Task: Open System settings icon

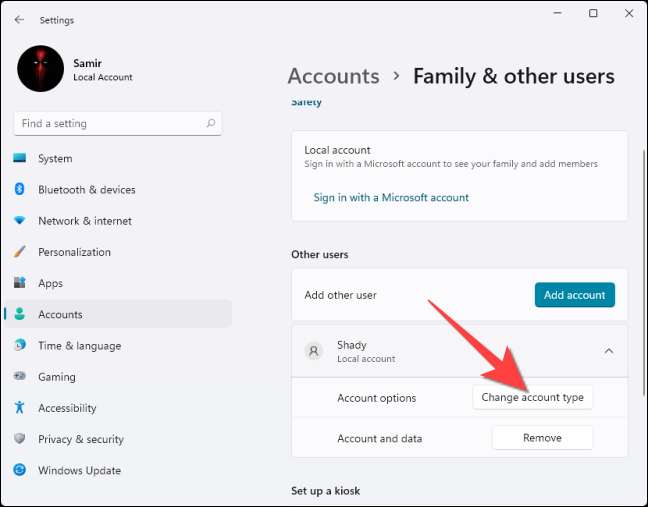Action: pos(19,158)
